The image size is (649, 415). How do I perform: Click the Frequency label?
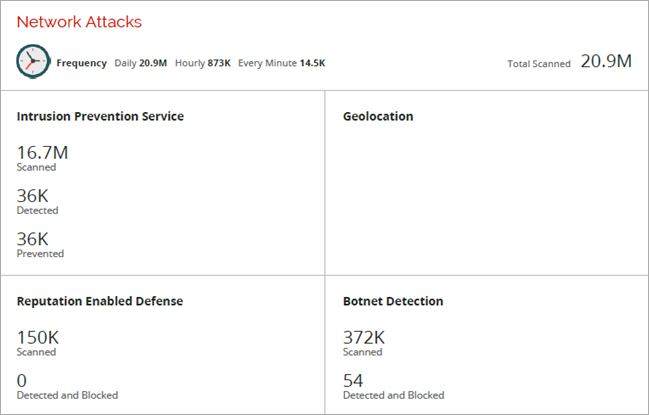coord(81,63)
